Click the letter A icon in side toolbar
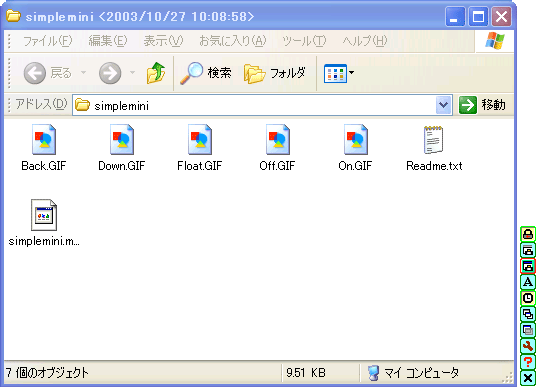The image size is (537, 389). 528,282
